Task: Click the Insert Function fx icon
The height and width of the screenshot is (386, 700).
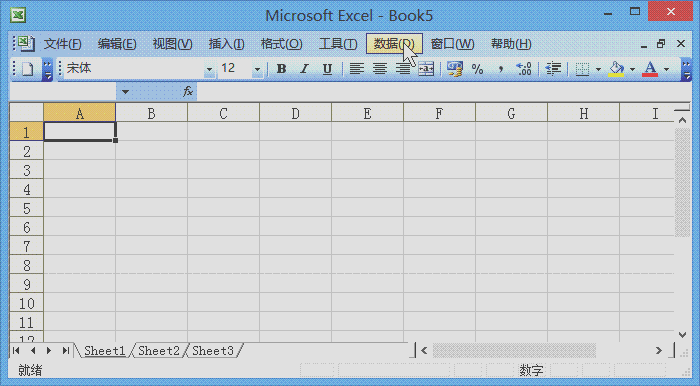Action: (188, 92)
